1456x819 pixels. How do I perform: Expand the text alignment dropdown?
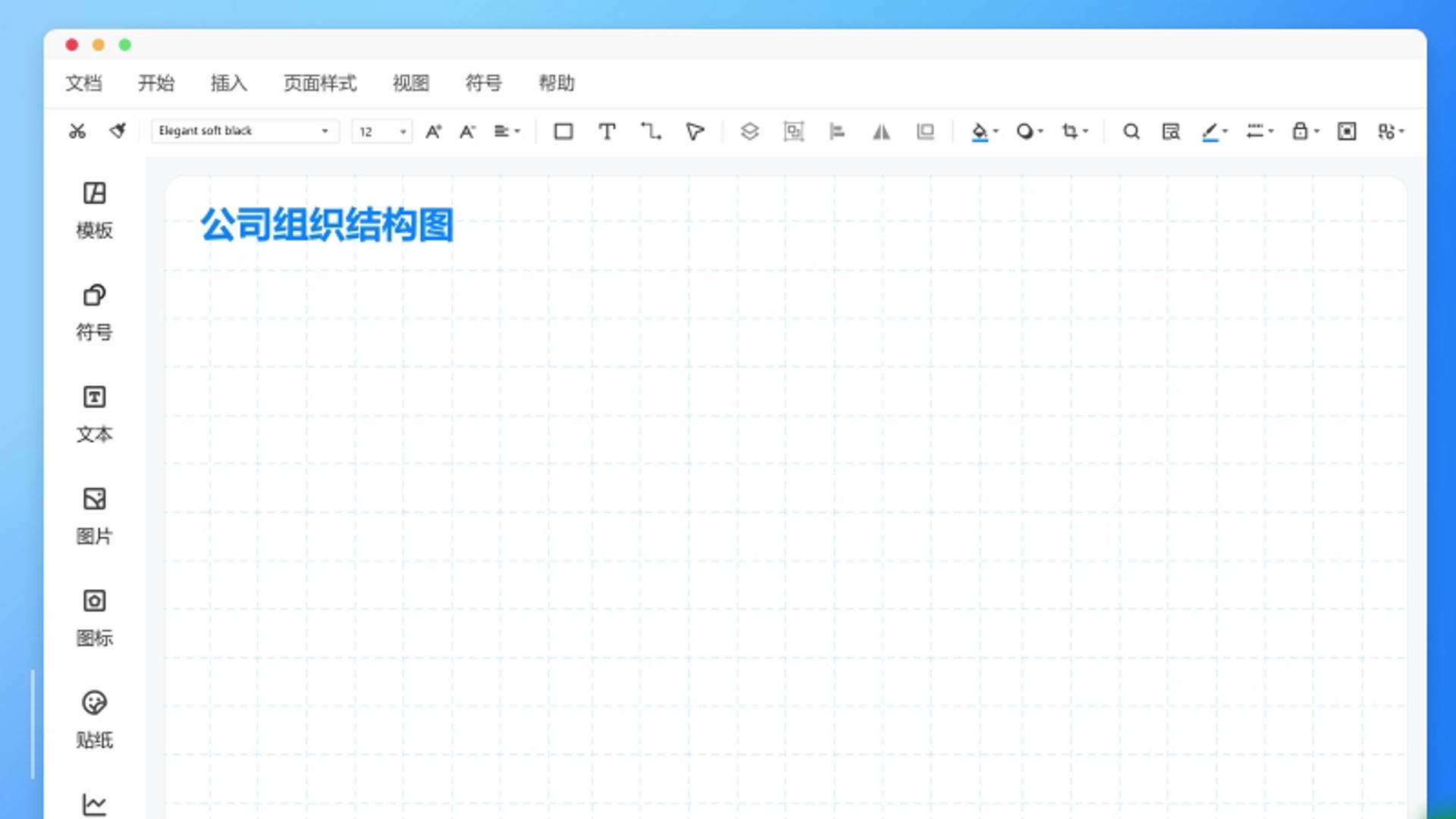[507, 131]
